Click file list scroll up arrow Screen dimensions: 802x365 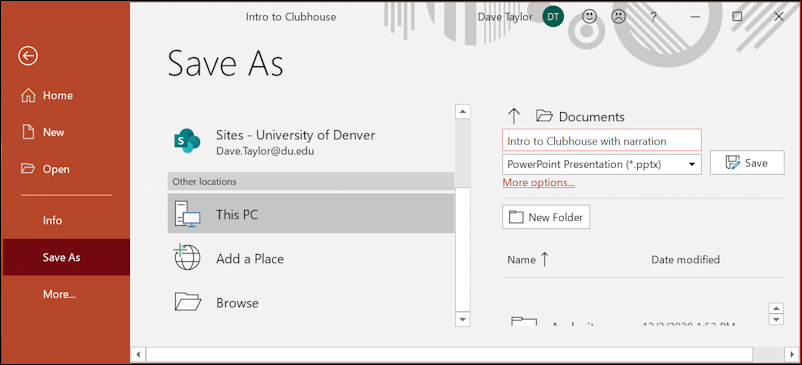[x=776, y=308]
